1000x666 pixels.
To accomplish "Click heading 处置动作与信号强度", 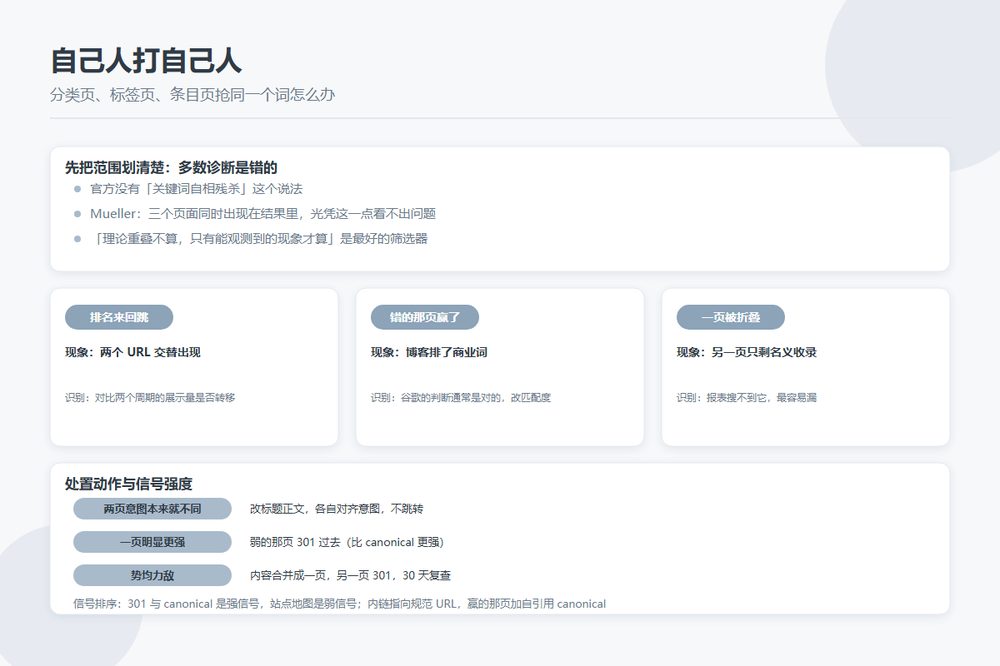I will pyautogui.click(x=129, y=484).
